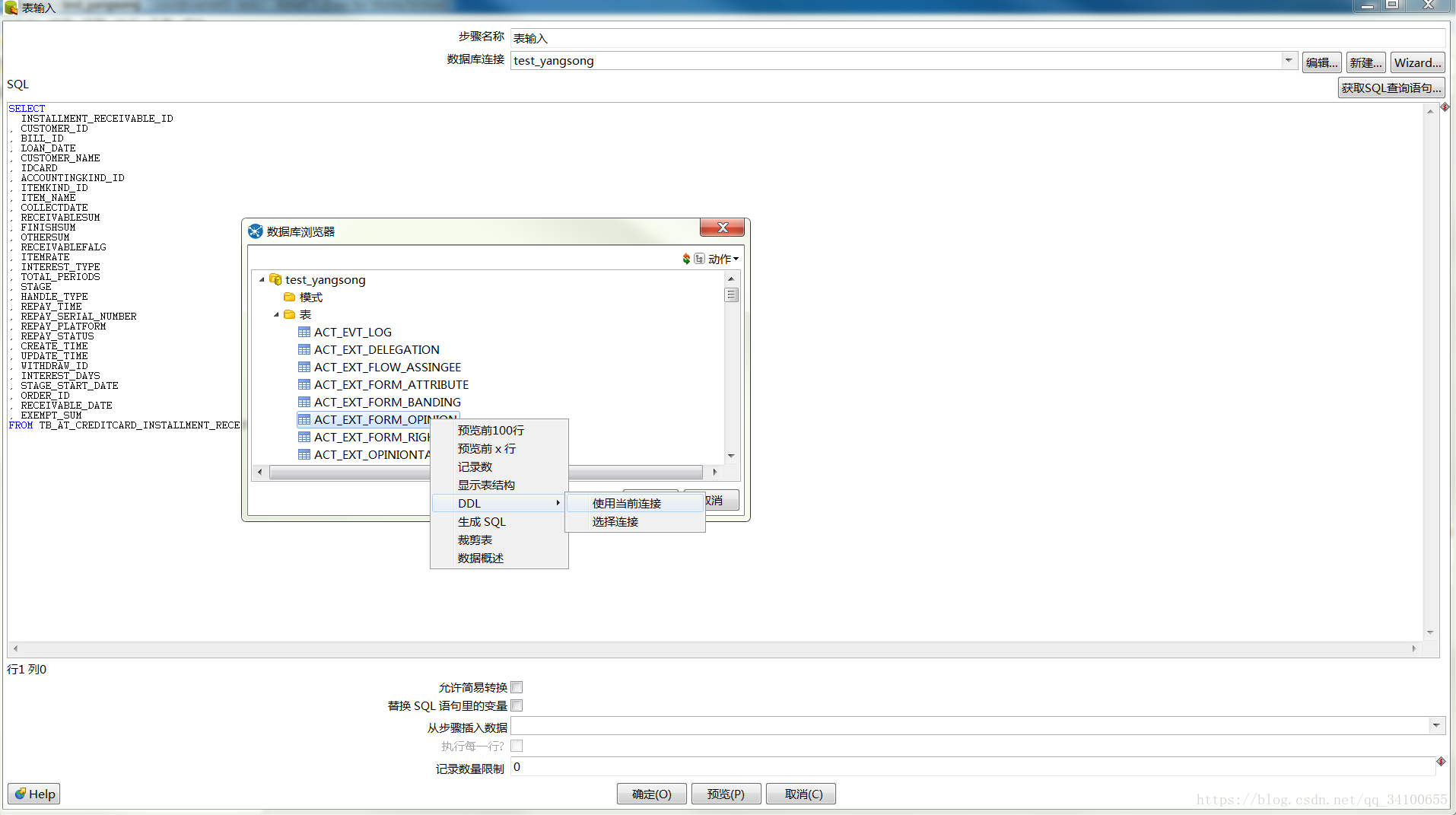This screenshot has width=1456, height=815.
Task: Click the 步骤名称 input field
Action: [978, 38]
